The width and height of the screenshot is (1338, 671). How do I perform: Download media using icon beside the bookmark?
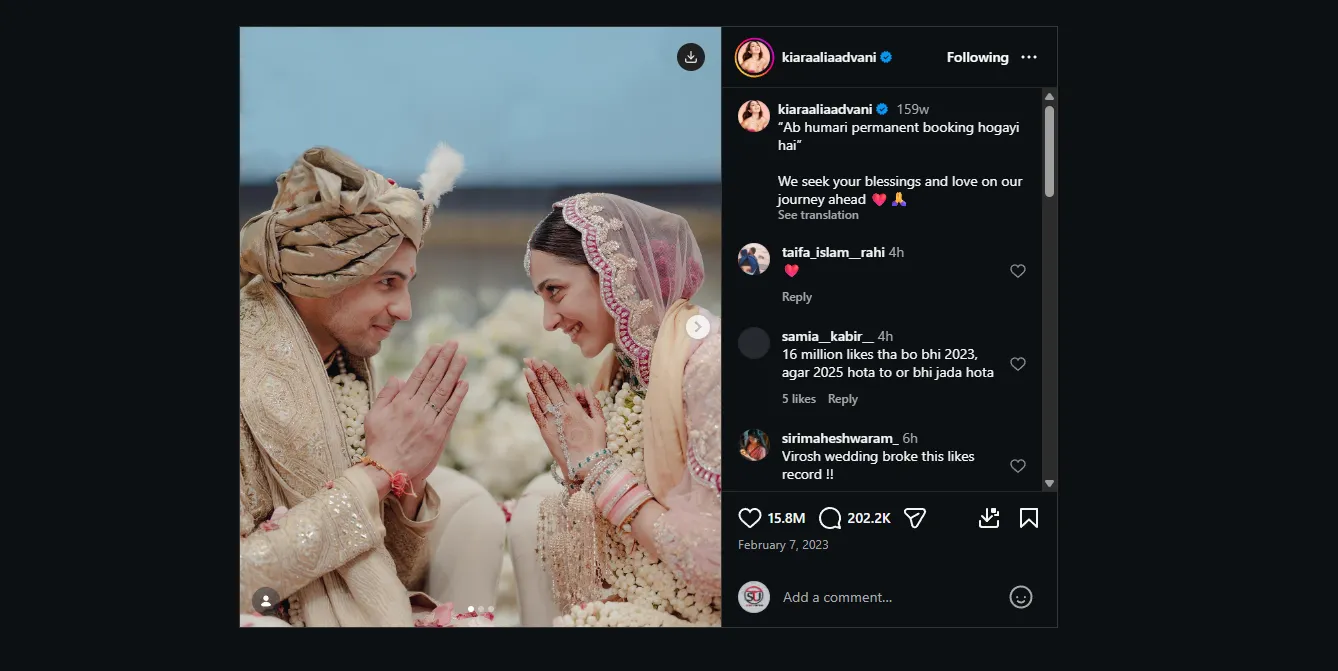[x=988, y=518]
